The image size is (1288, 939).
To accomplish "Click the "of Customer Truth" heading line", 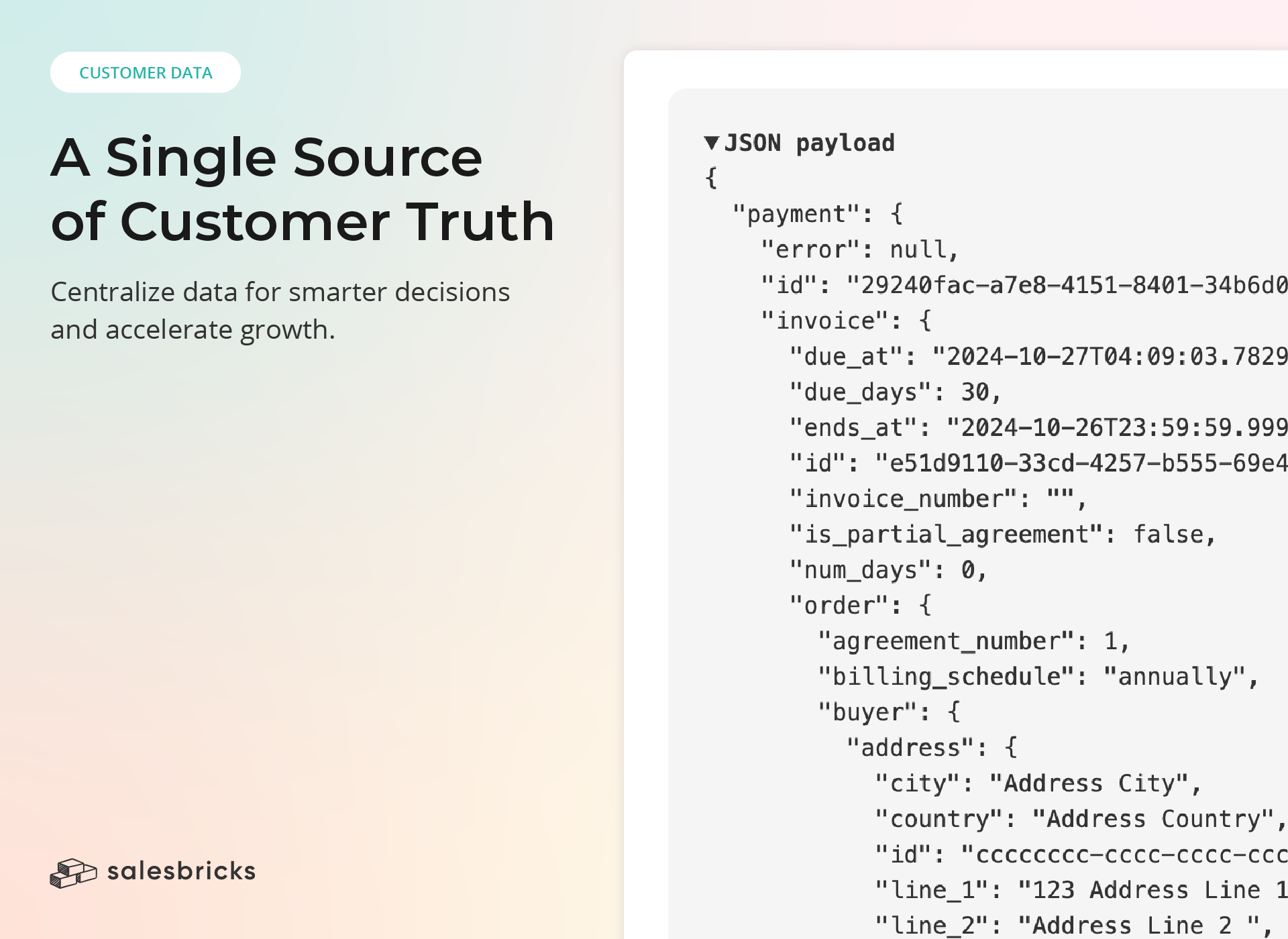I will (x=303, y=222).
